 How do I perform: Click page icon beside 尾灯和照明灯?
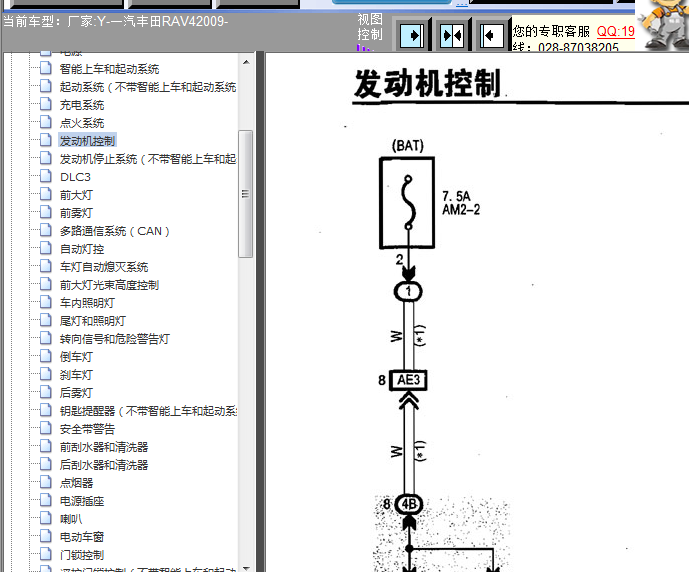46,320
